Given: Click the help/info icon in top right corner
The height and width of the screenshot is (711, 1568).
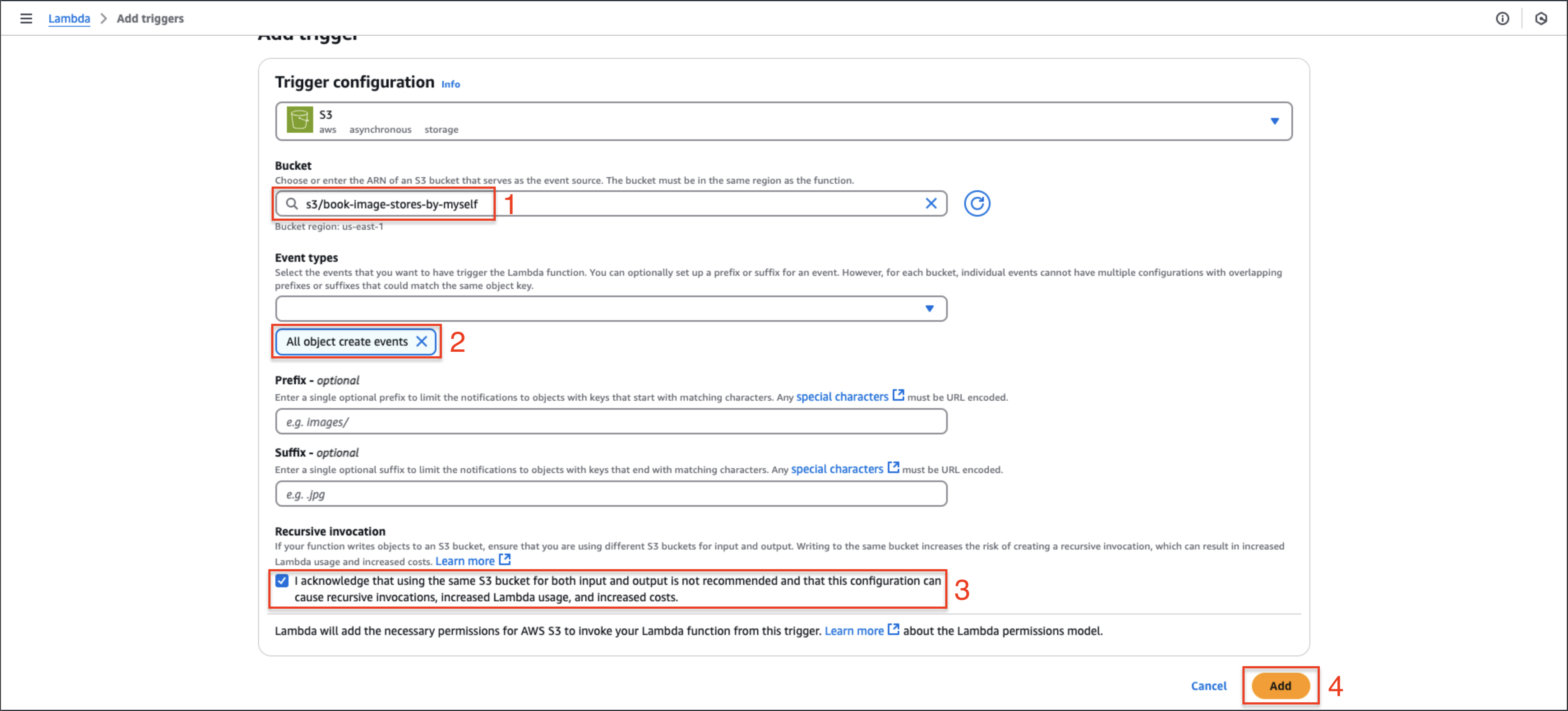Looking at the screenshot, I should coord(1503,18).
